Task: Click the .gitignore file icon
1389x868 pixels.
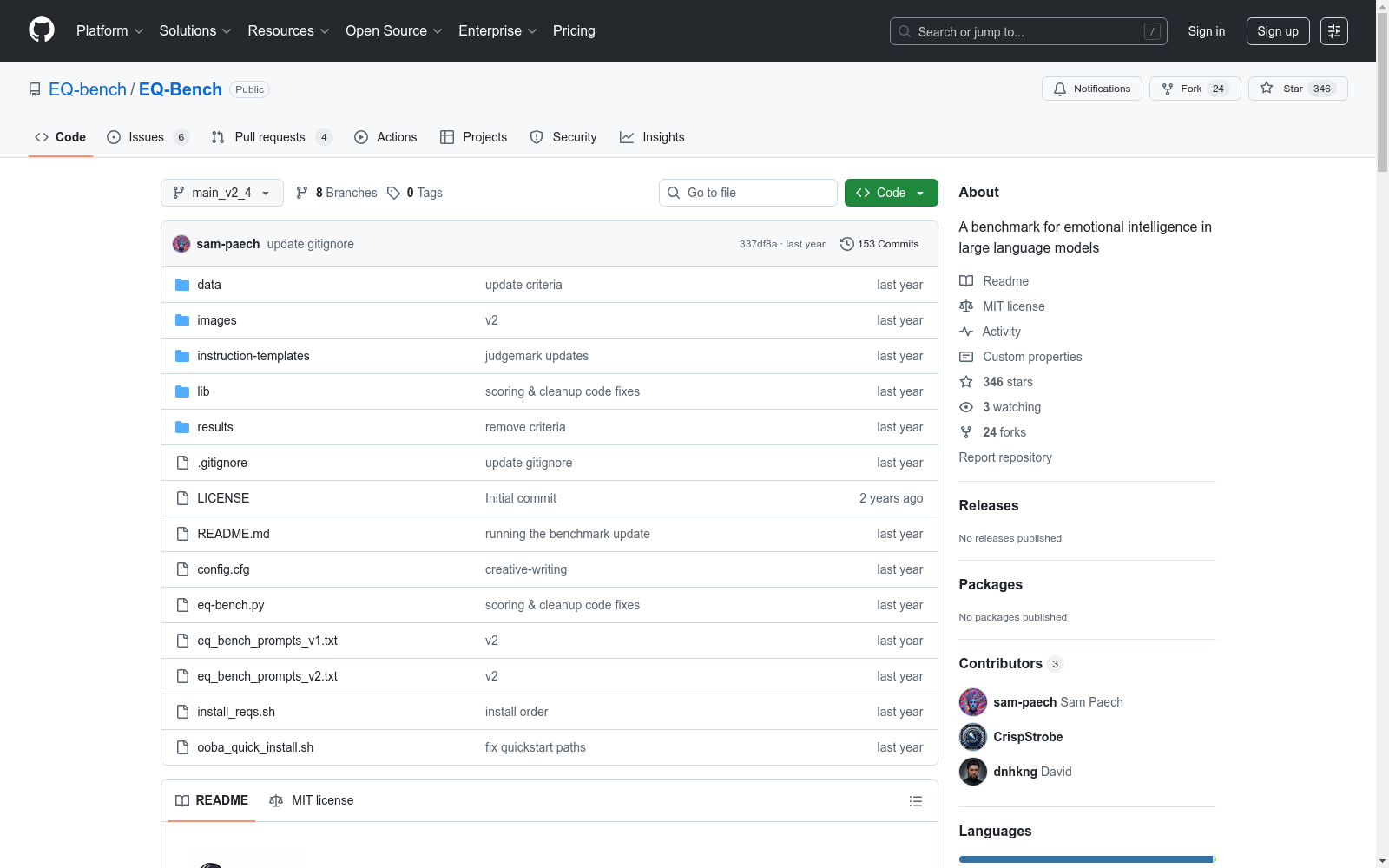Action: [x=182, y=463]
